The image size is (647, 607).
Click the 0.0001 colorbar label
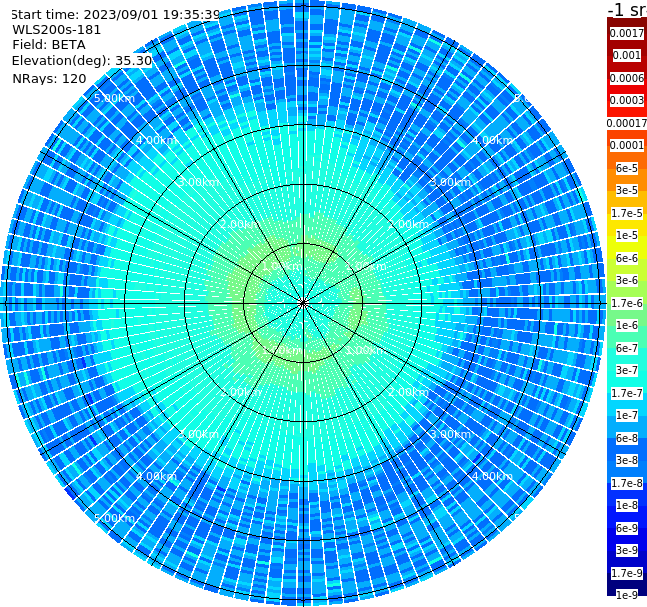627,145
